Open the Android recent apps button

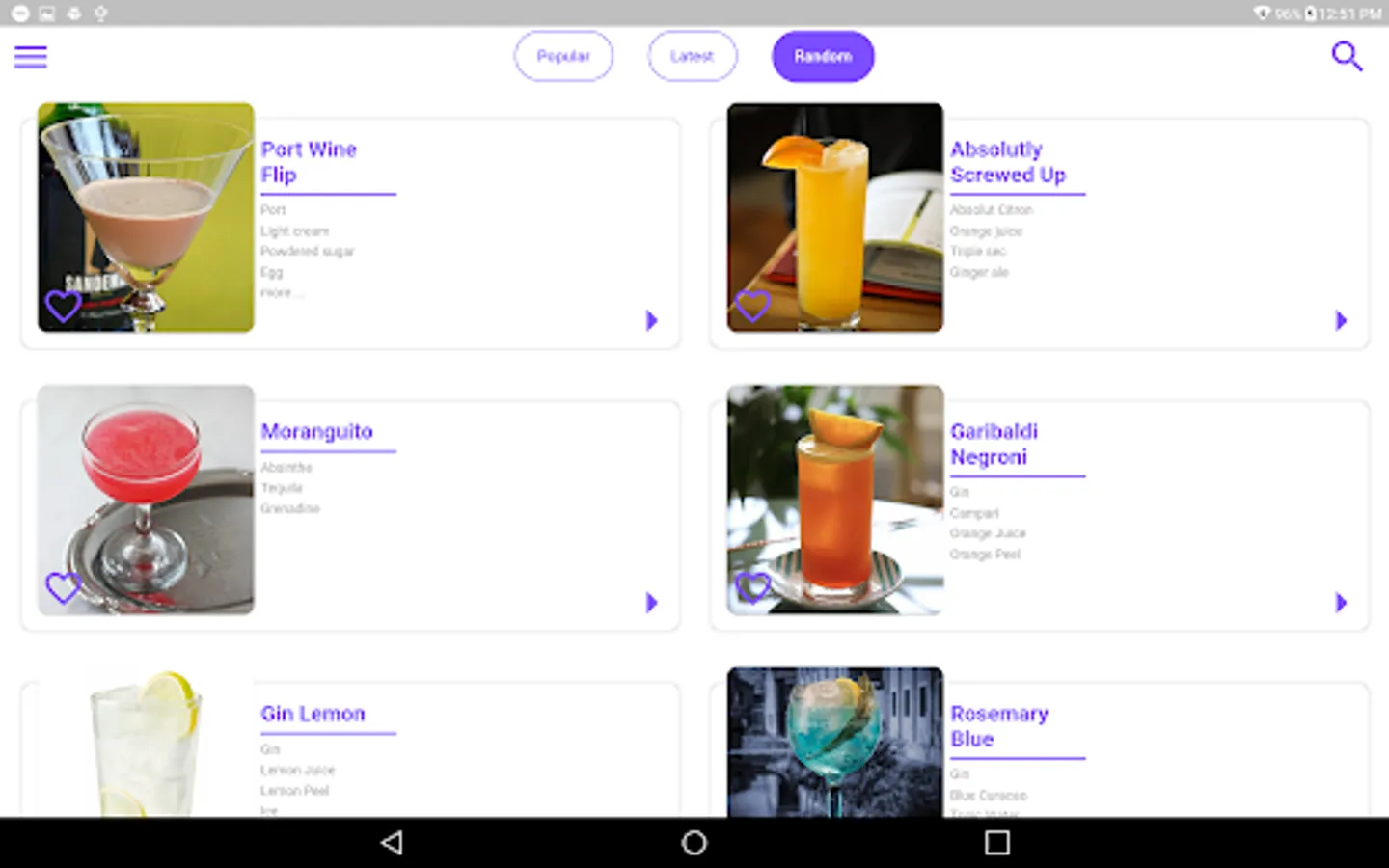point(997,843)
